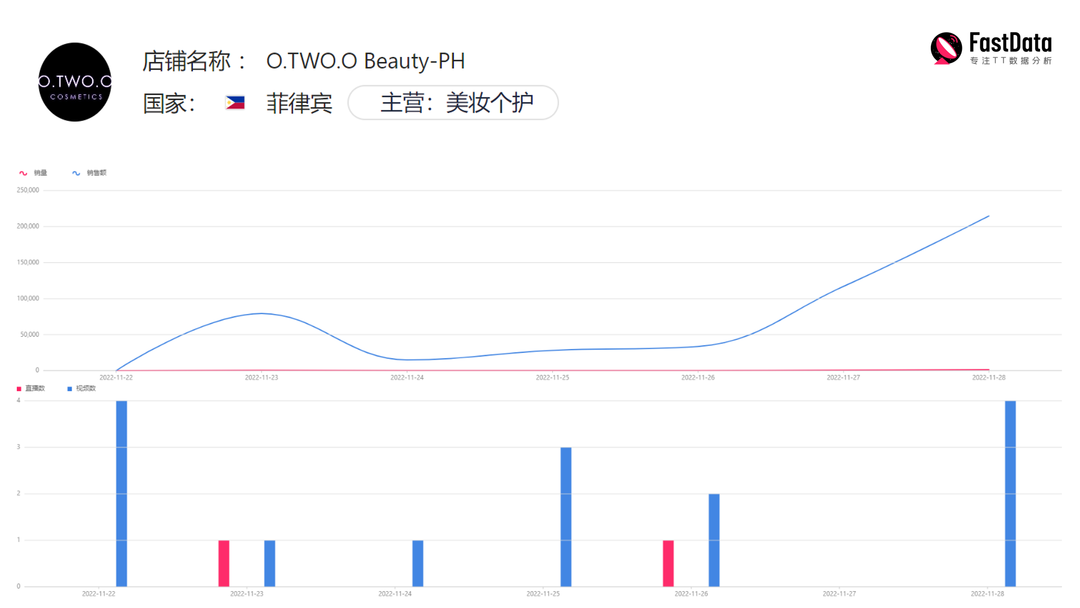Click the 主营：美妆个护 category pill

tap(453, 103)
